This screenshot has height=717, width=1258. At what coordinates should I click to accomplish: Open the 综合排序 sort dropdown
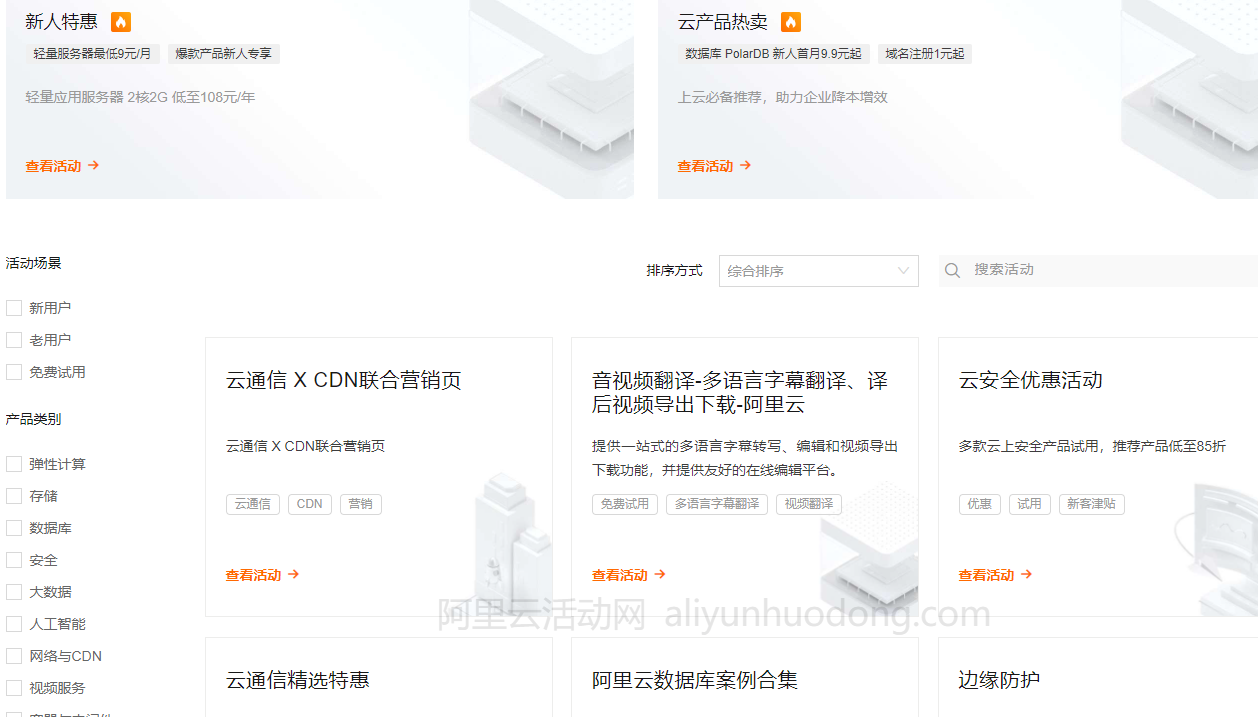click(x=819, y=271)
